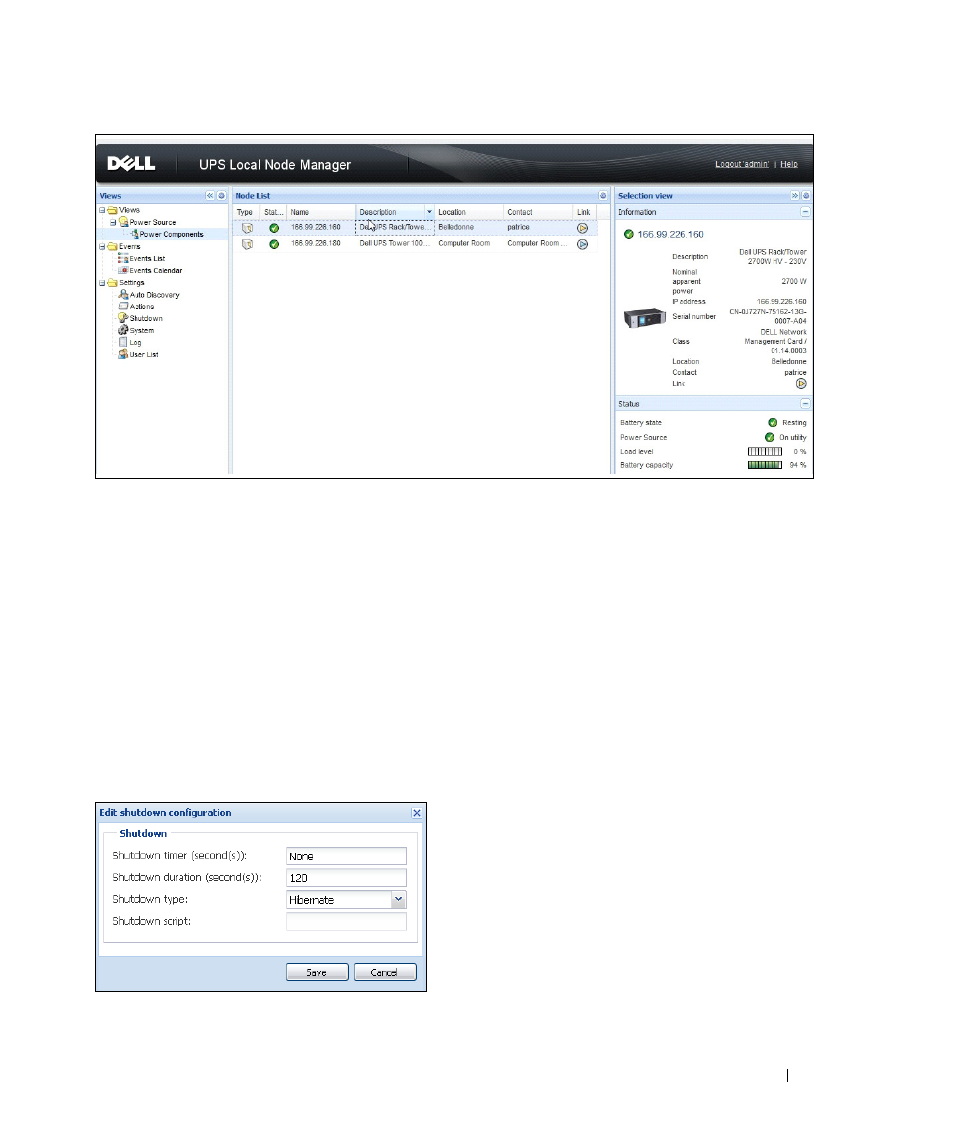Collapse the Power Source tree node
This screenshot has height=1145, width=954.
(112, 222)
